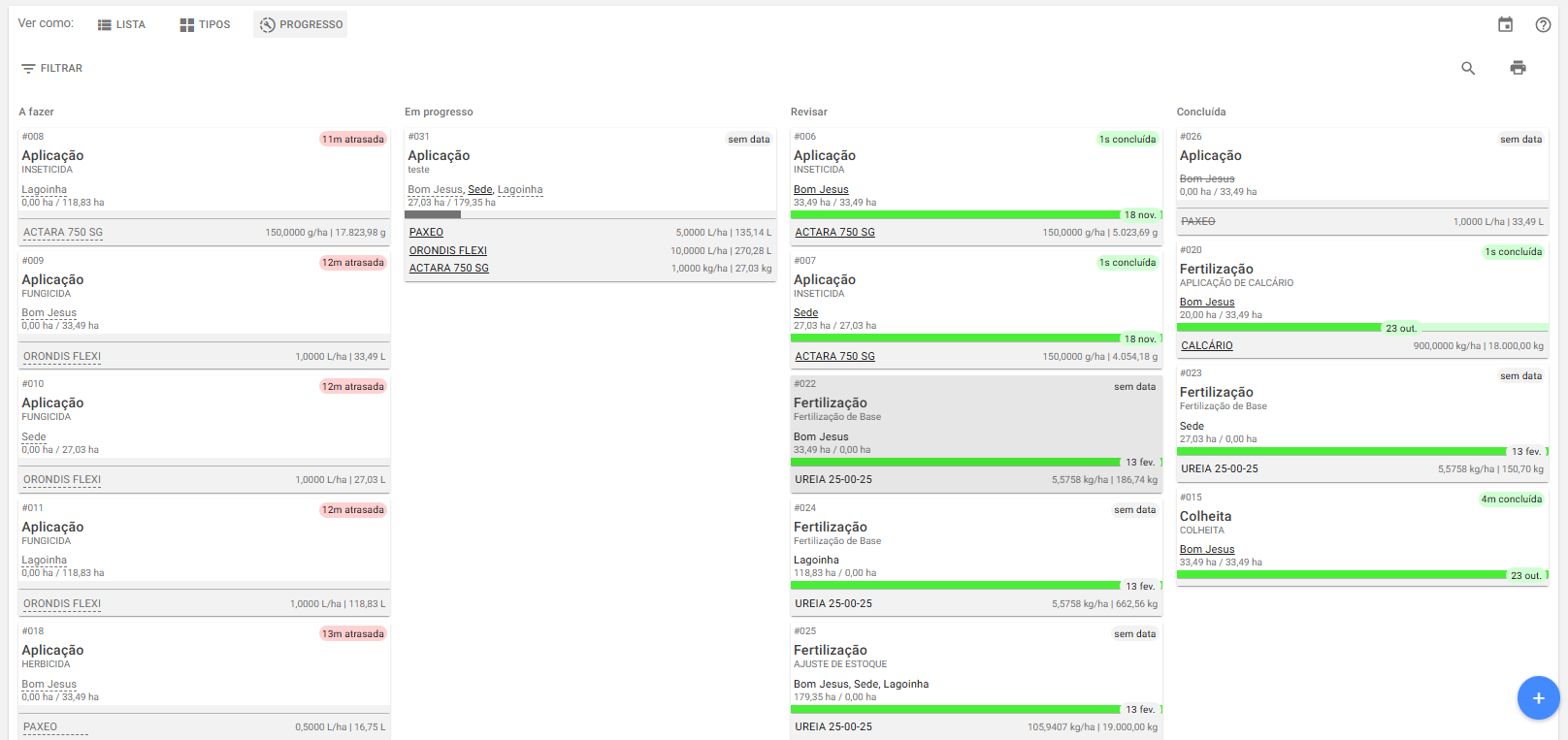Open the Filtrar filter button
This screenshot has height=740, width=1568.
coord(52,69)
